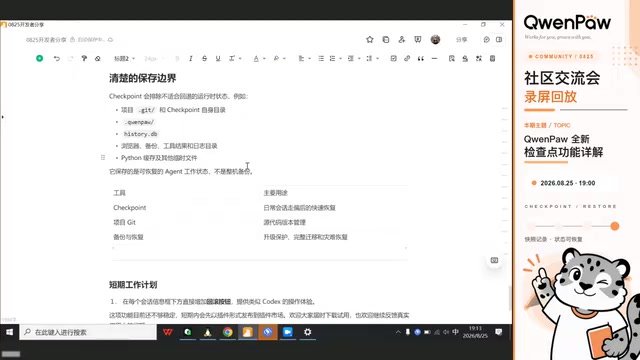The height and width of the screenshot is (360, 640).
Task: Click the volume icon in system tray
Action: 446,332
